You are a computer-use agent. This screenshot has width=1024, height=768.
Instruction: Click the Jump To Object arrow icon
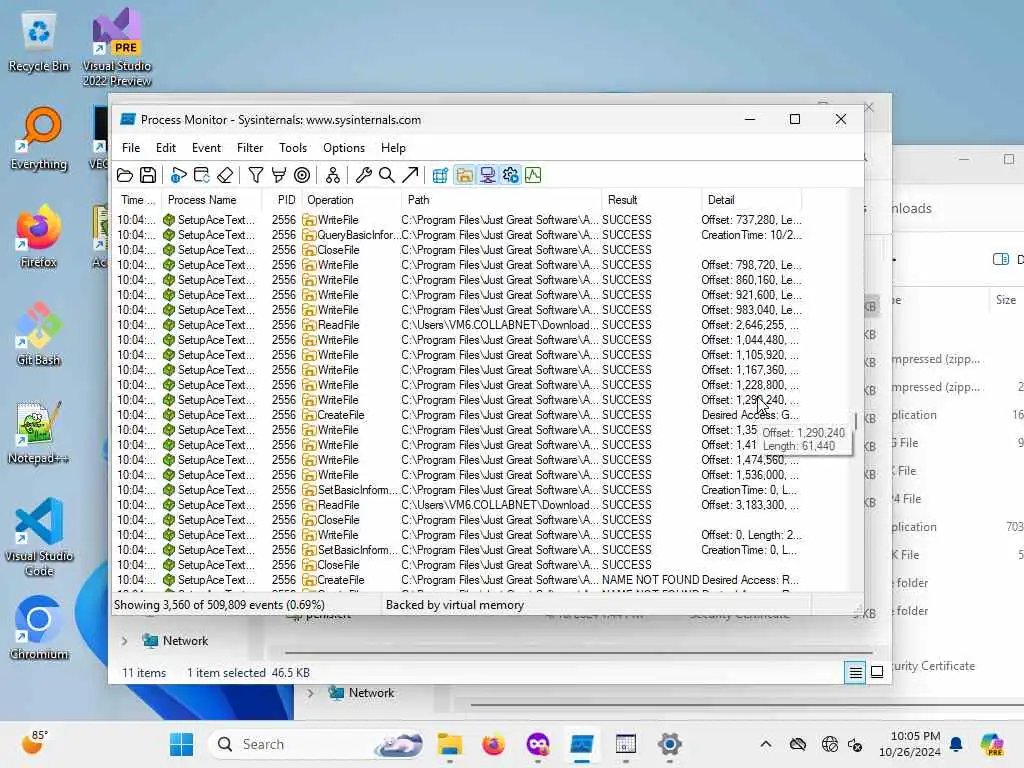click(x=409, y=175)
